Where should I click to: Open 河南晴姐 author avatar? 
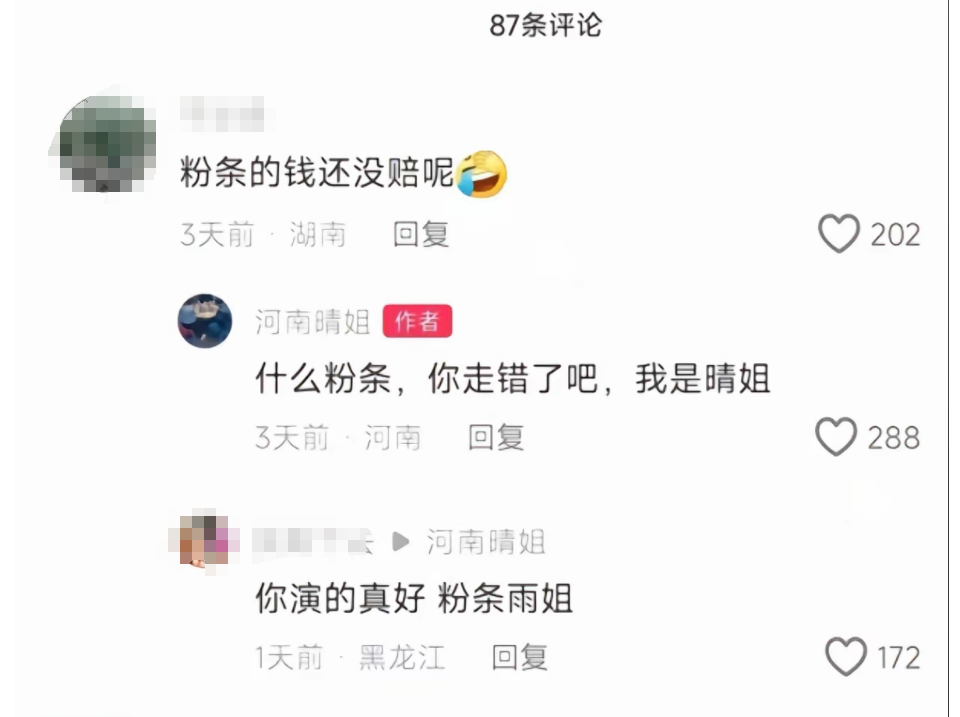[204, 321]
